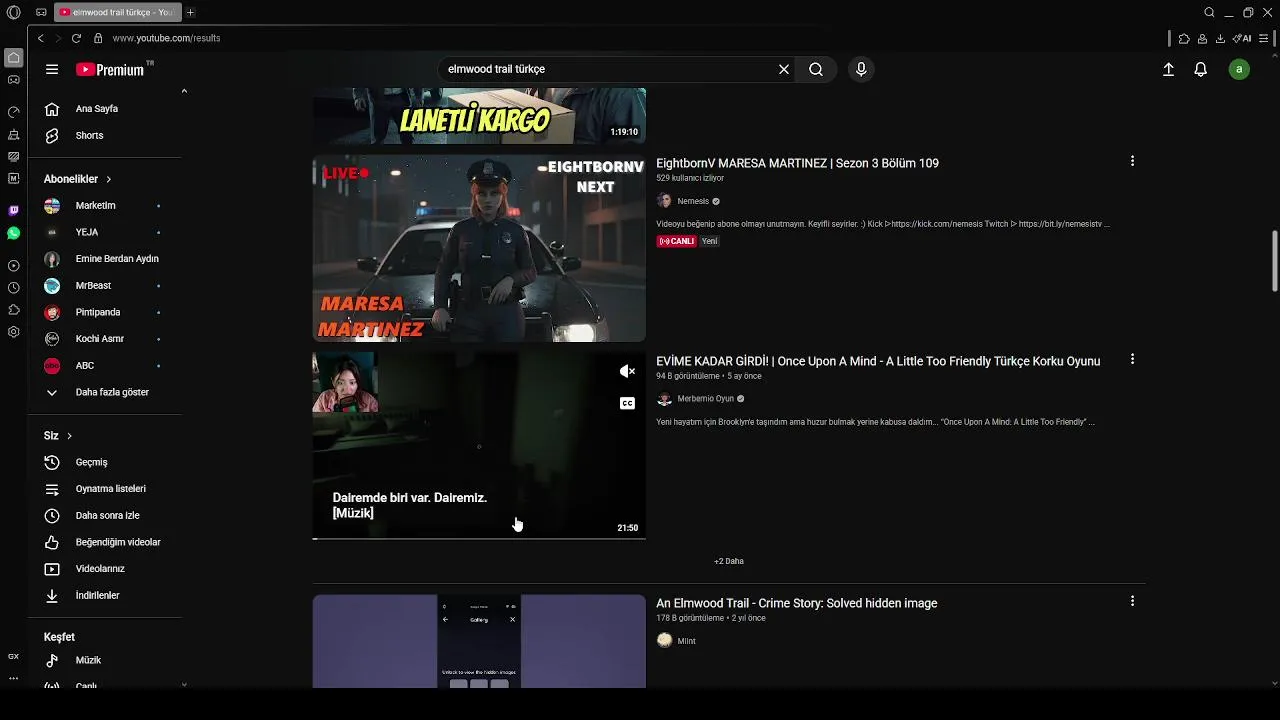1280x720 pixels.
Task: Reload the page
Action: pyautogui.click(x=76, y=38)
